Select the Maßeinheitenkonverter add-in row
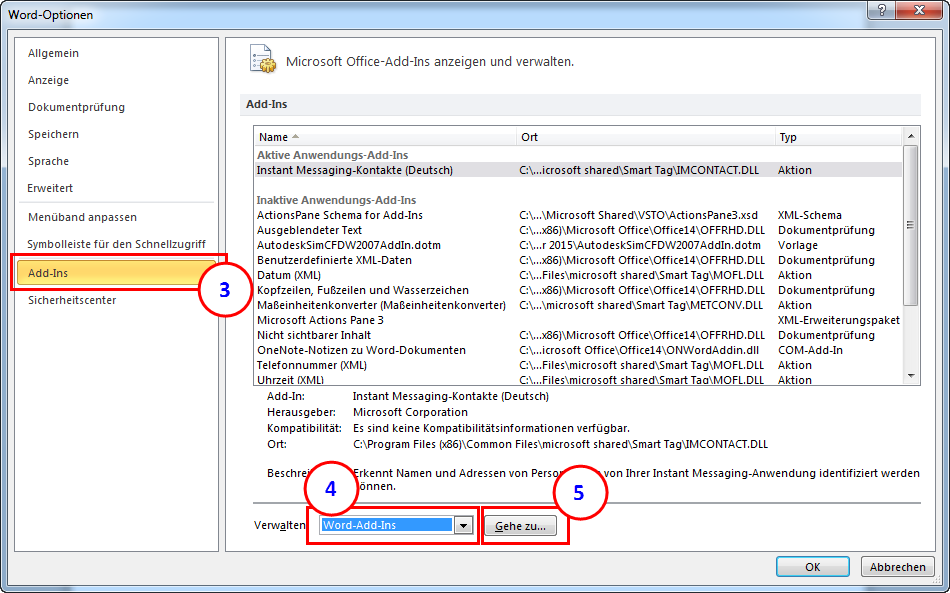 point(578,305)
